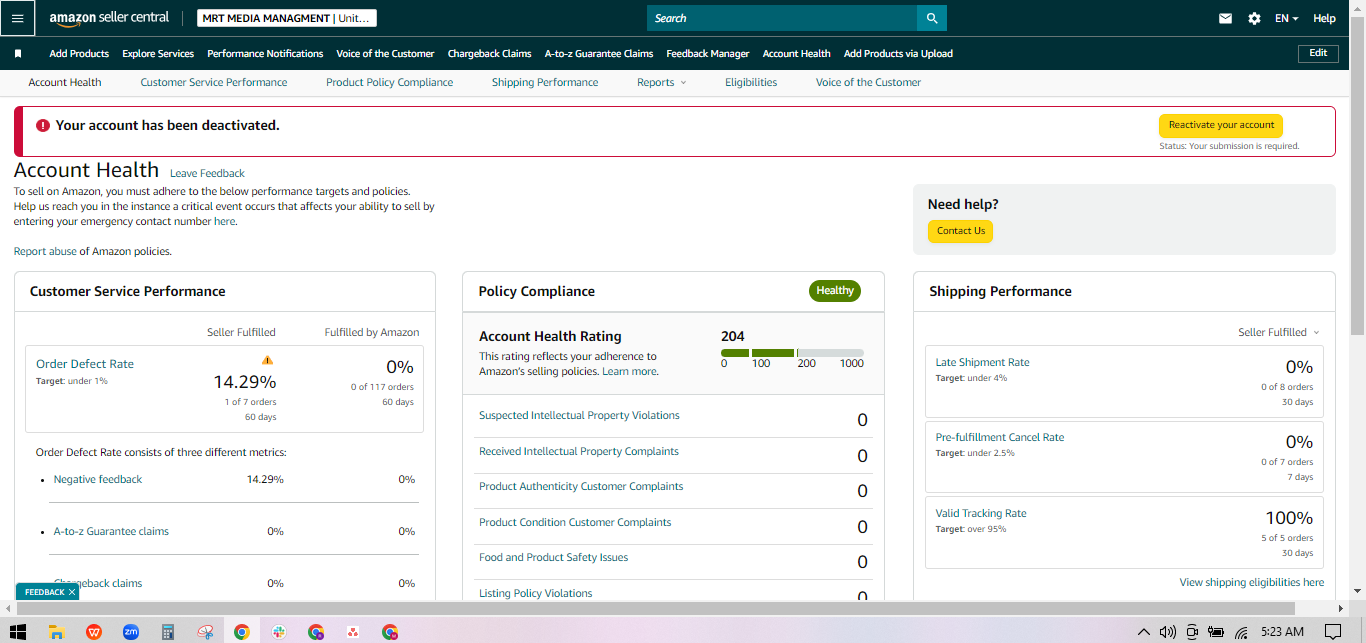The width and height of the screenshot is (1366, 643).
Task: Open the Late Shipment Rate link
Action: (x=982, y=362)
